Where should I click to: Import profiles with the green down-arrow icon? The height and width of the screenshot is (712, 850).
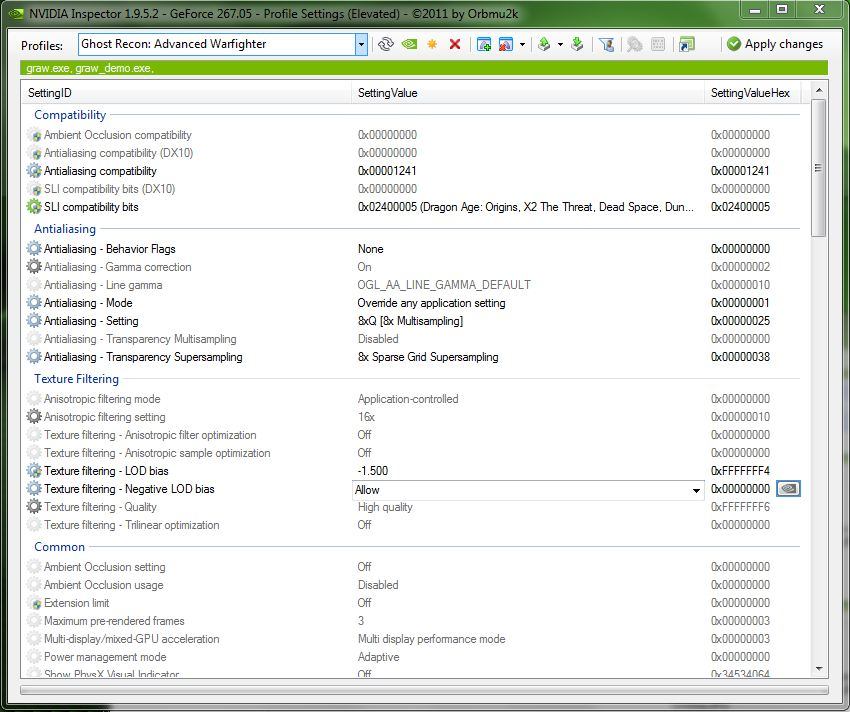(x=577, y=44)
